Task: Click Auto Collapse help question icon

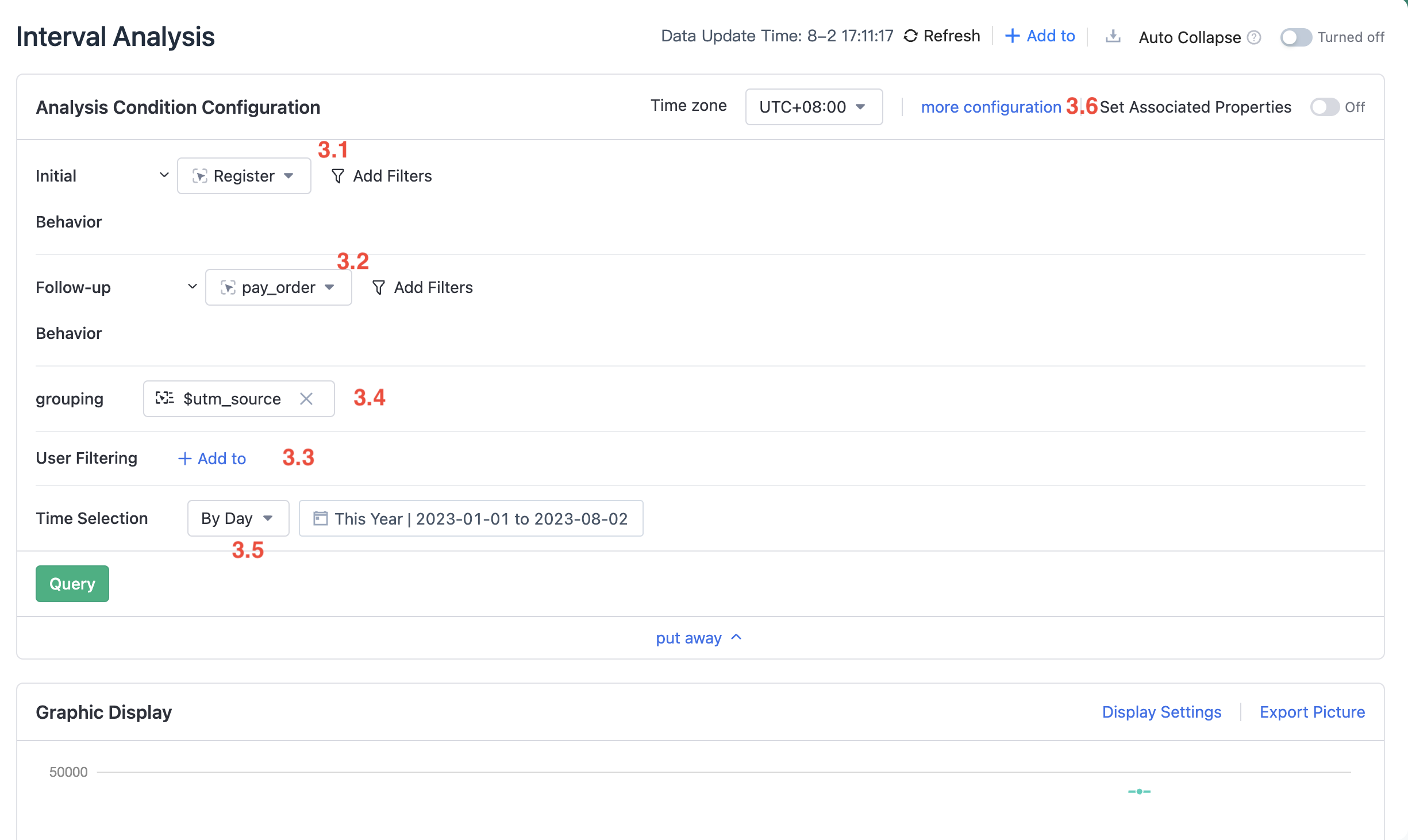Action: (1255, 37)
